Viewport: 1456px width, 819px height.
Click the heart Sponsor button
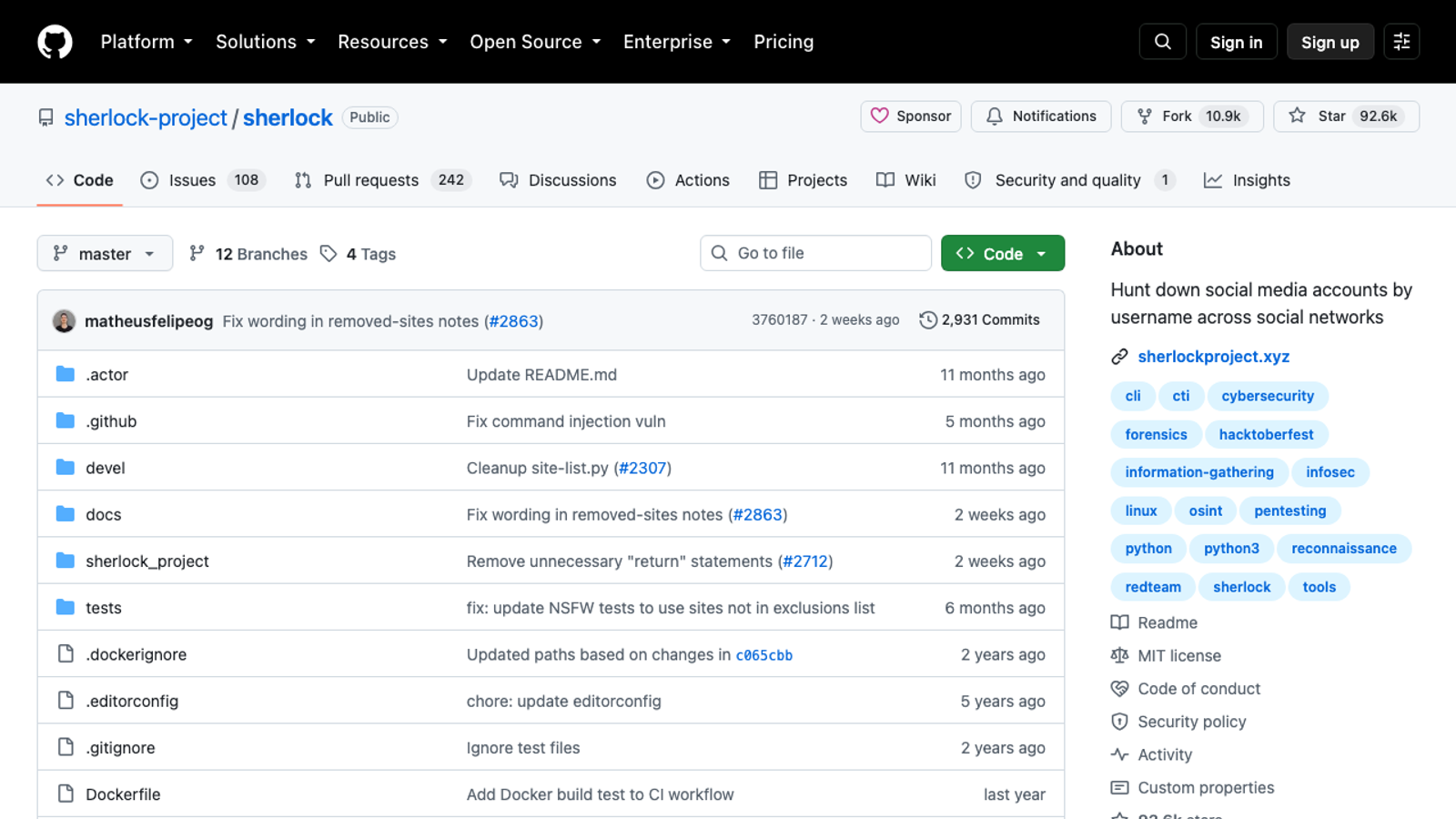click(911, 116)
